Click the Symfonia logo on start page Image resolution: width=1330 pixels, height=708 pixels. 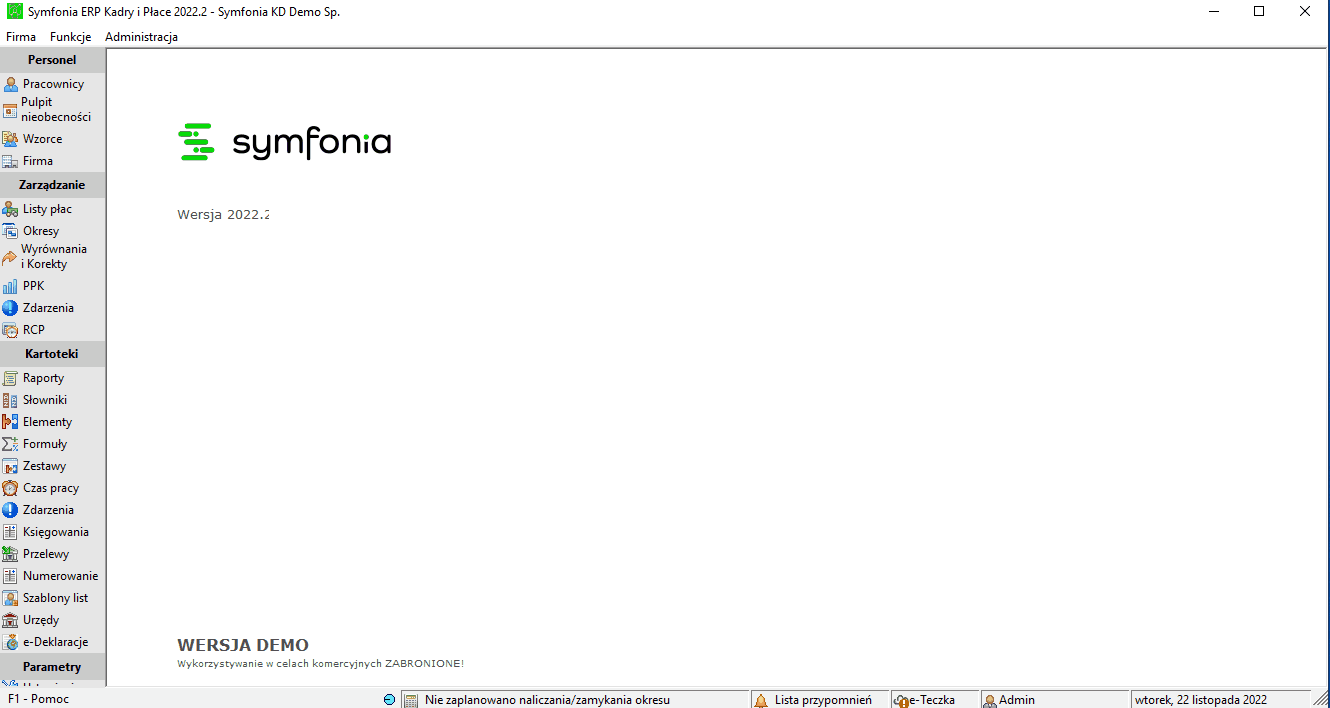click(284, 143)
